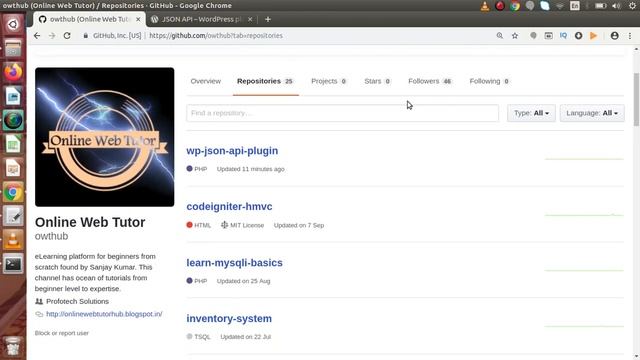Click the purple PHP dot of wp-json-api-plugin

[x=189, y=168]
